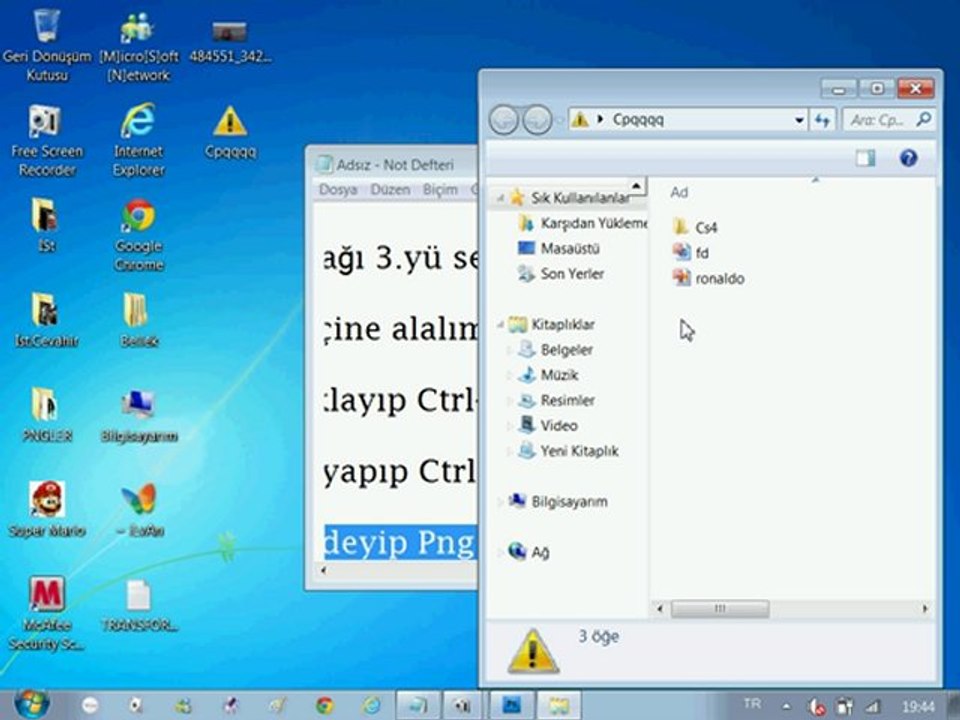This screenshot has width=960, height=720.
Task: Select the ronaldo file in the file list
Action: click(708, 279)
